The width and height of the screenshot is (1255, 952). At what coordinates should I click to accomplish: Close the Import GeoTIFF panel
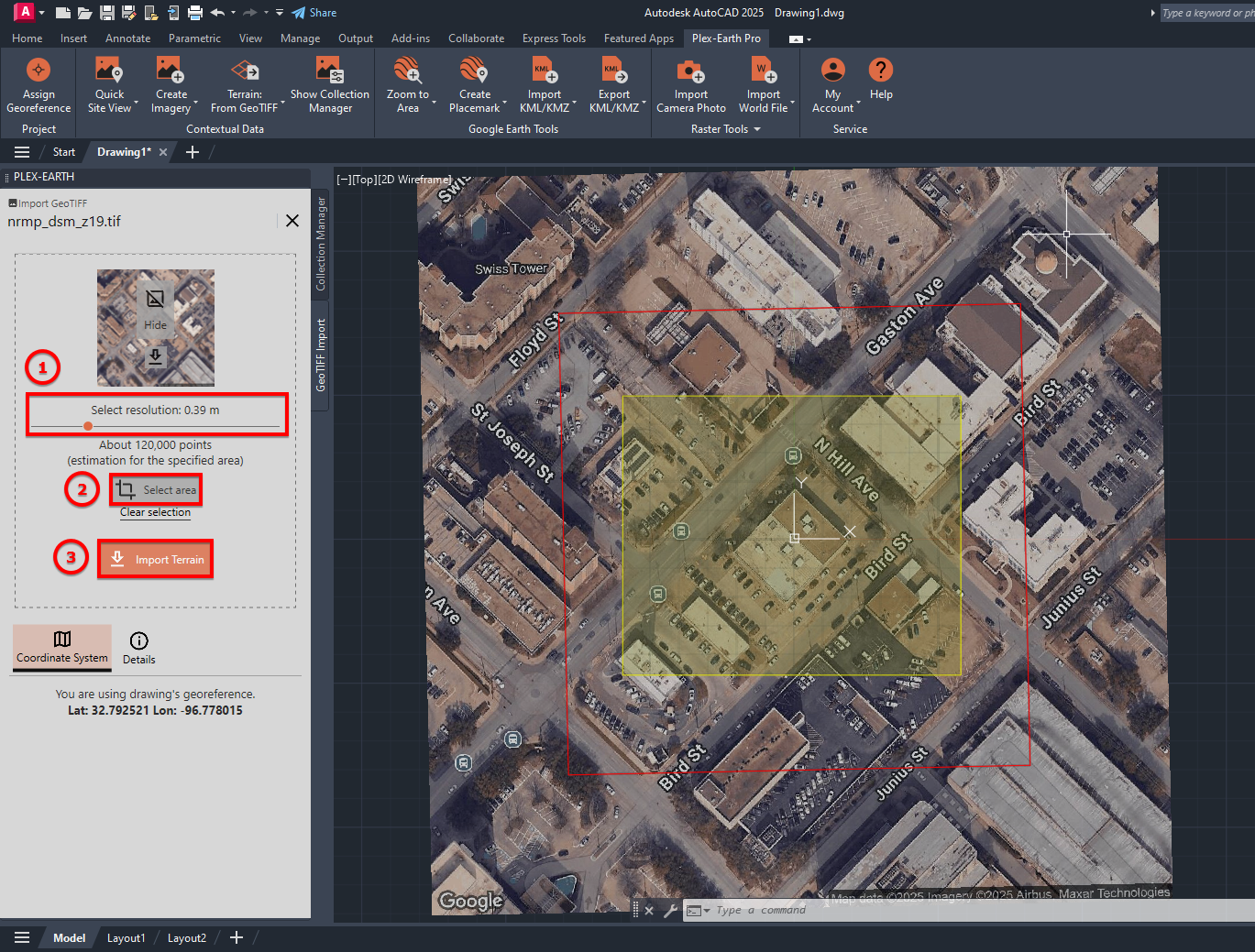click(292, 221)
